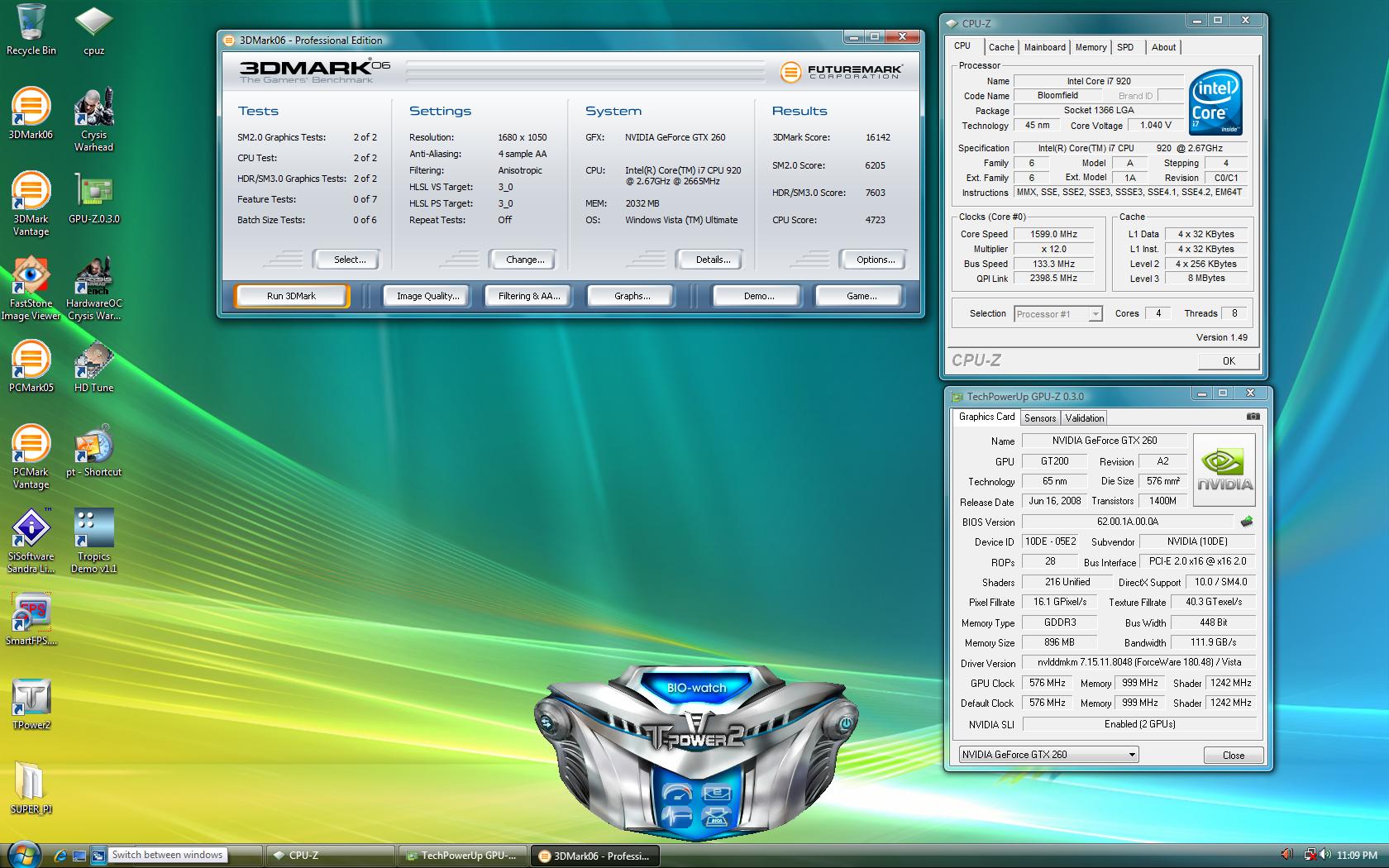Click the TechPowerUp GPU-Z taskbar button
This screenshot has height=868, width=1389.
click(462, 856)
